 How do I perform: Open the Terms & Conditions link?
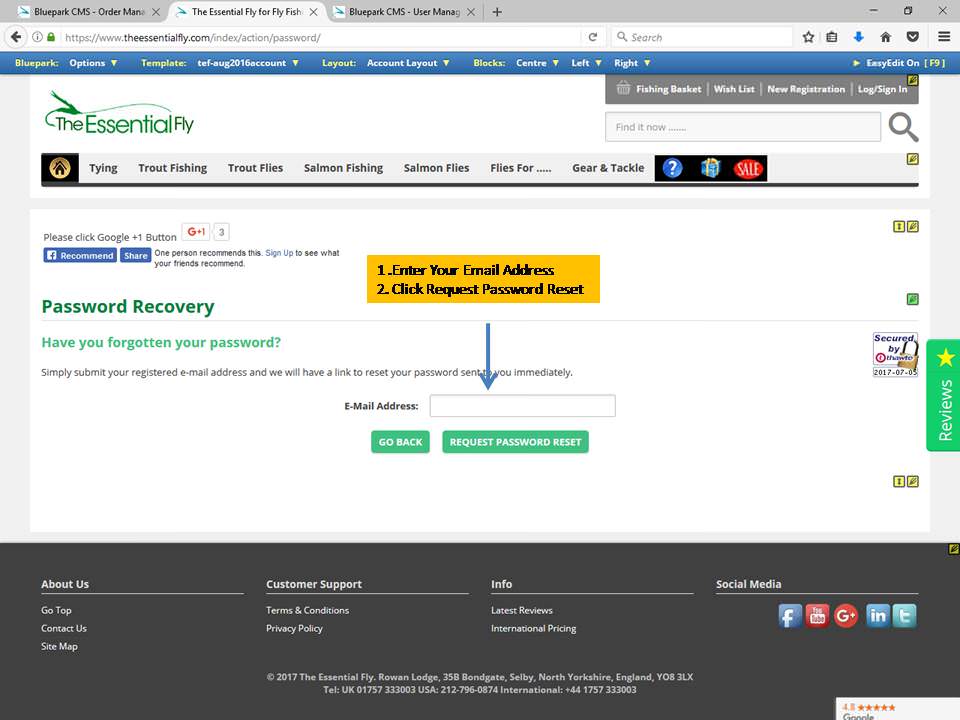[x=307, y=610]
